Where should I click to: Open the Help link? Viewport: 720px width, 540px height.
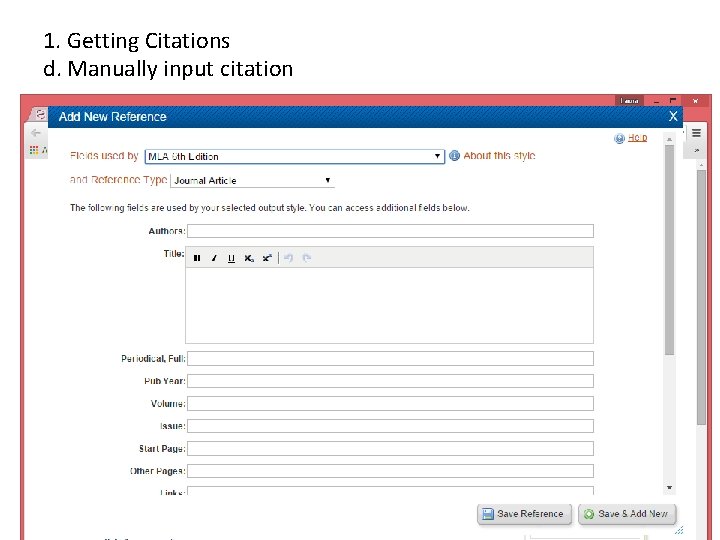(x=637, y=138)
